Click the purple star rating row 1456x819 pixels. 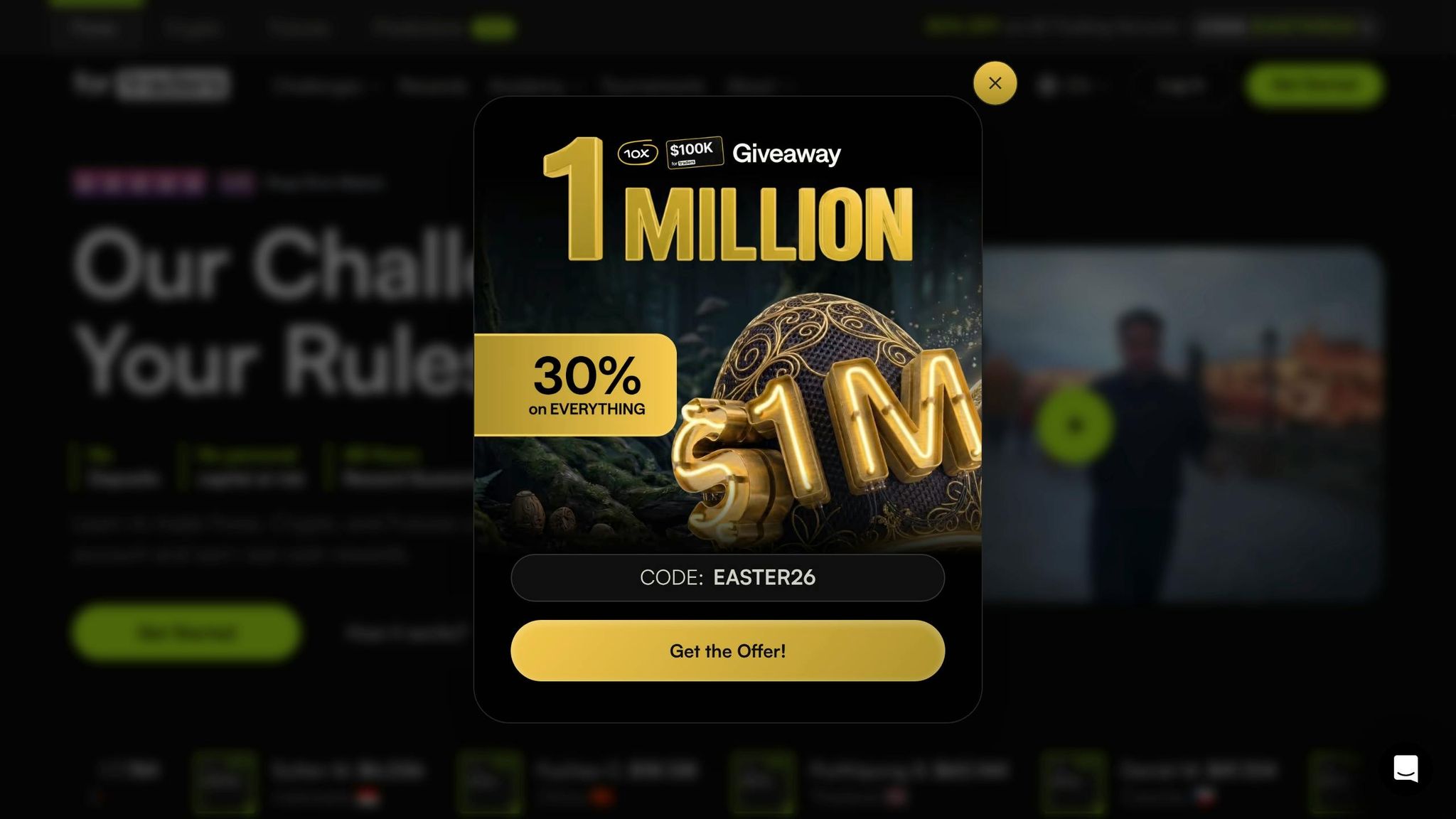point(140,183)
